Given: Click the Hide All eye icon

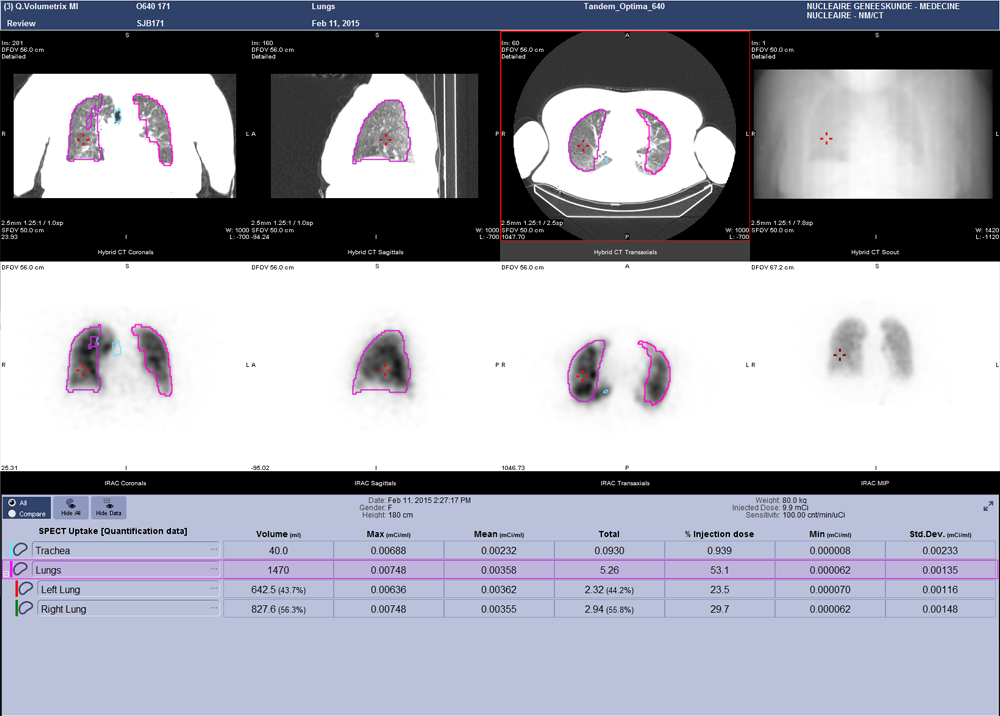Looking at the screenshot, I should pyautogui.click(x=70, y=506).
